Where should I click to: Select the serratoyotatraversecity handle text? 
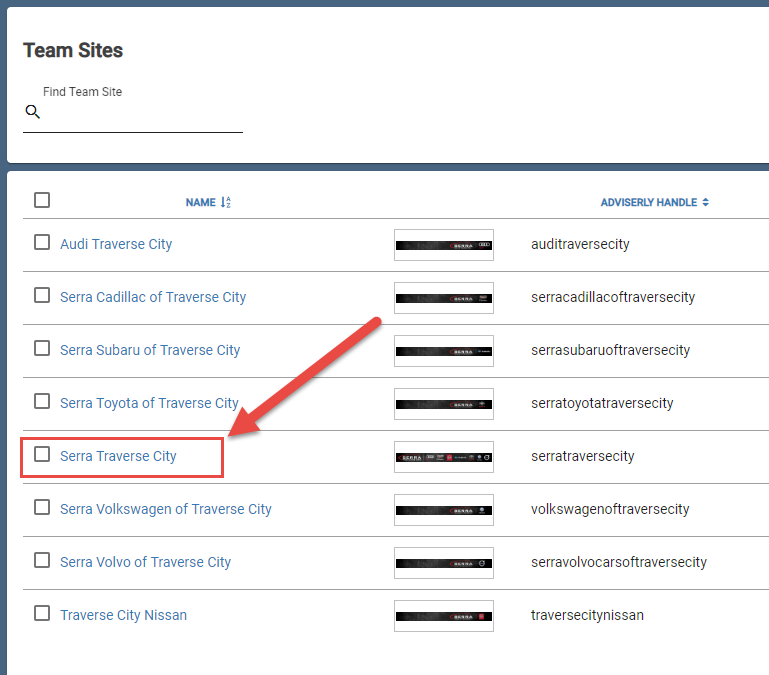(x=602, y=403)
